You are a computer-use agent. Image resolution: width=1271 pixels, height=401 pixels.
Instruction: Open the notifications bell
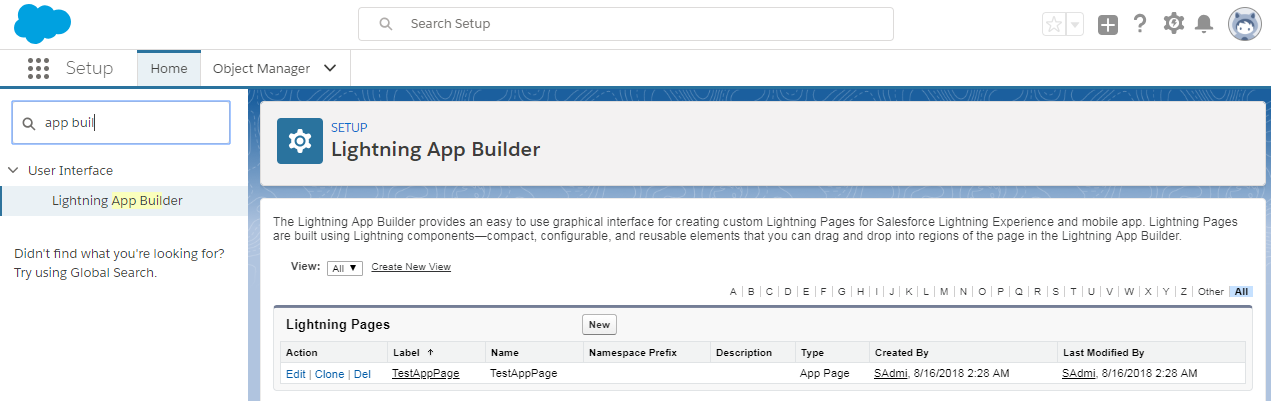(x=1205, y=24)
